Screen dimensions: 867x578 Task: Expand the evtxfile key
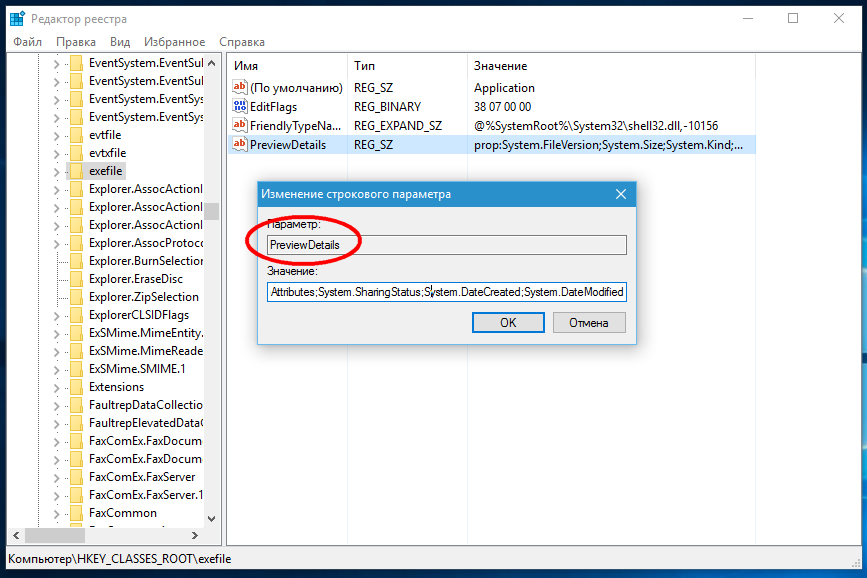pos(56,154)
